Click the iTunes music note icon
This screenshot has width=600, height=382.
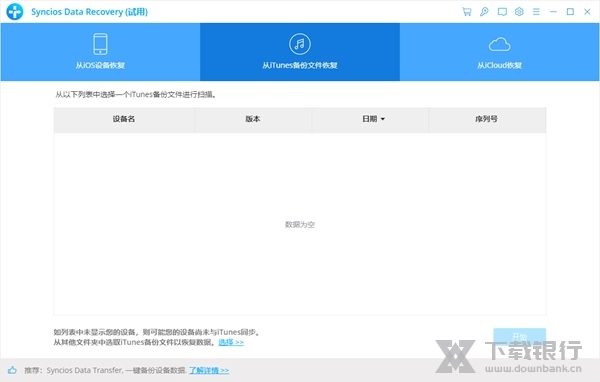point(300,44)
